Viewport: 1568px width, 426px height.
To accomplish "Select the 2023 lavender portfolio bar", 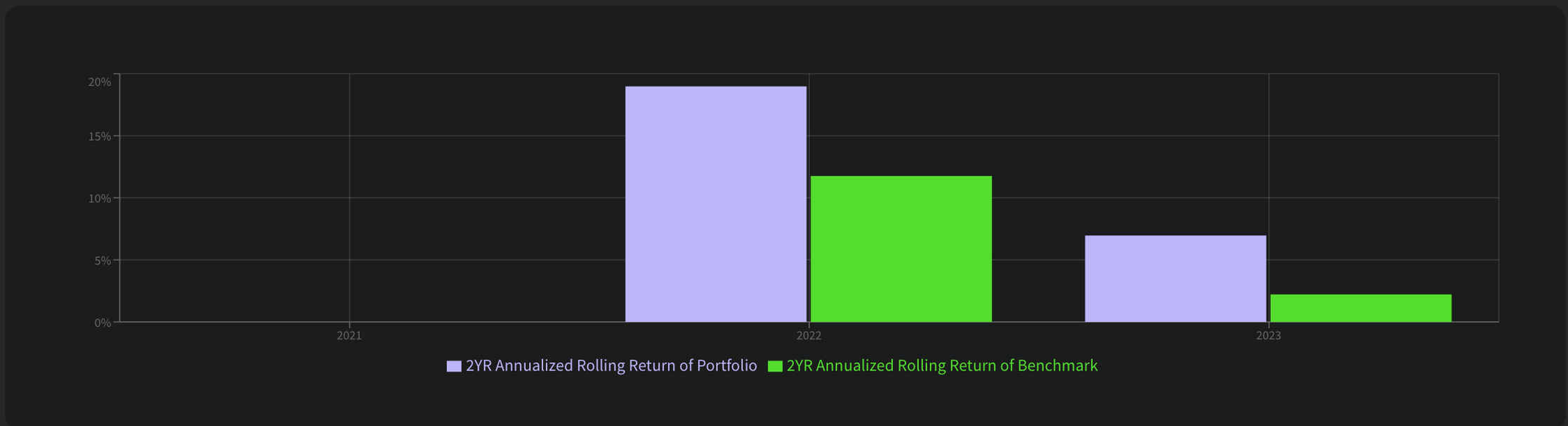I will coord(1175,278).
